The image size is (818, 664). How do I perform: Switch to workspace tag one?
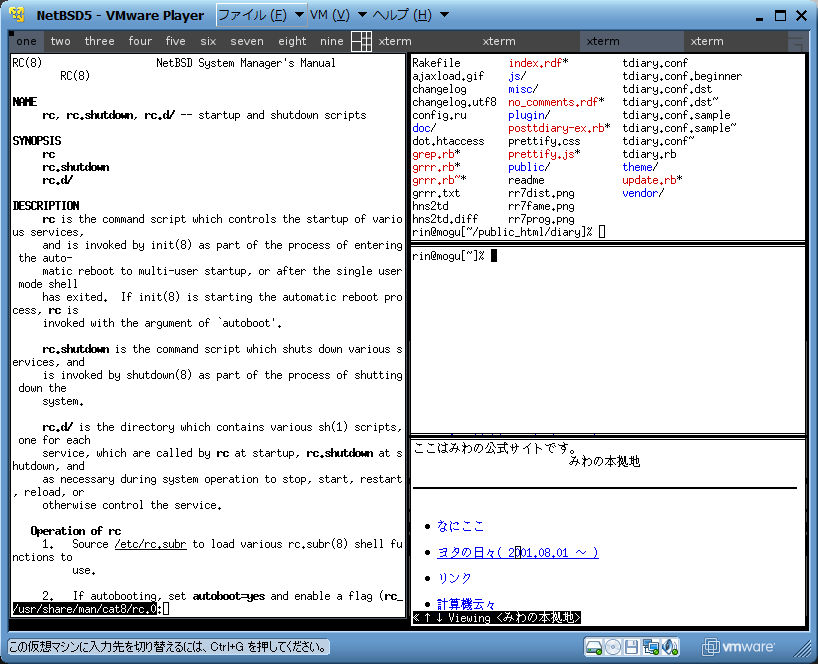click(26, 41)
